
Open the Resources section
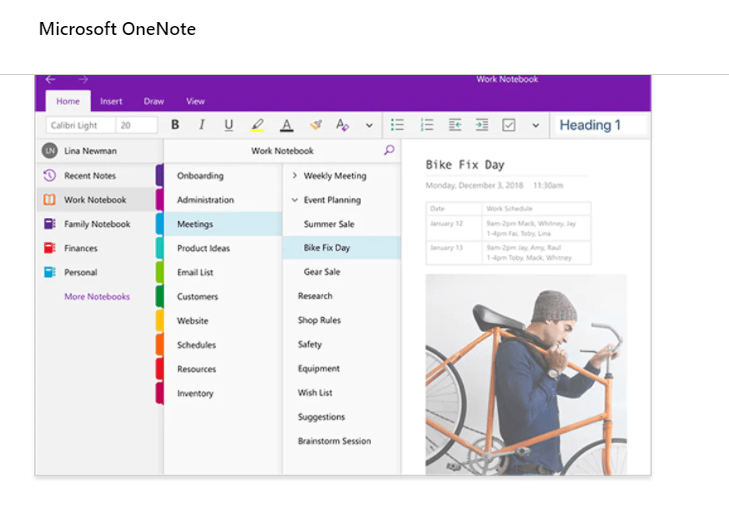pos(222,369)
